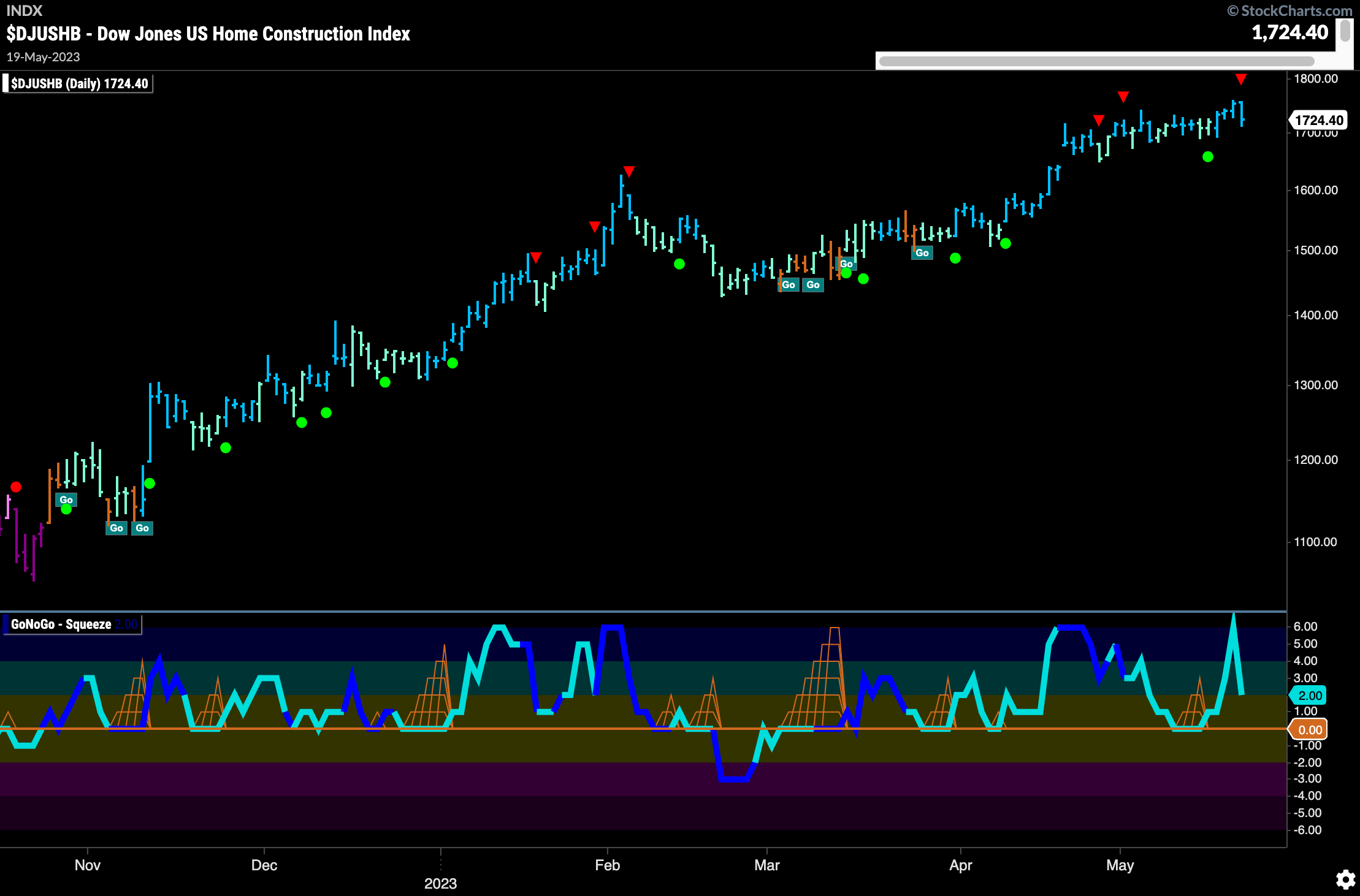
Task: Click the Dec label on time axis
Action: [264, 865]
